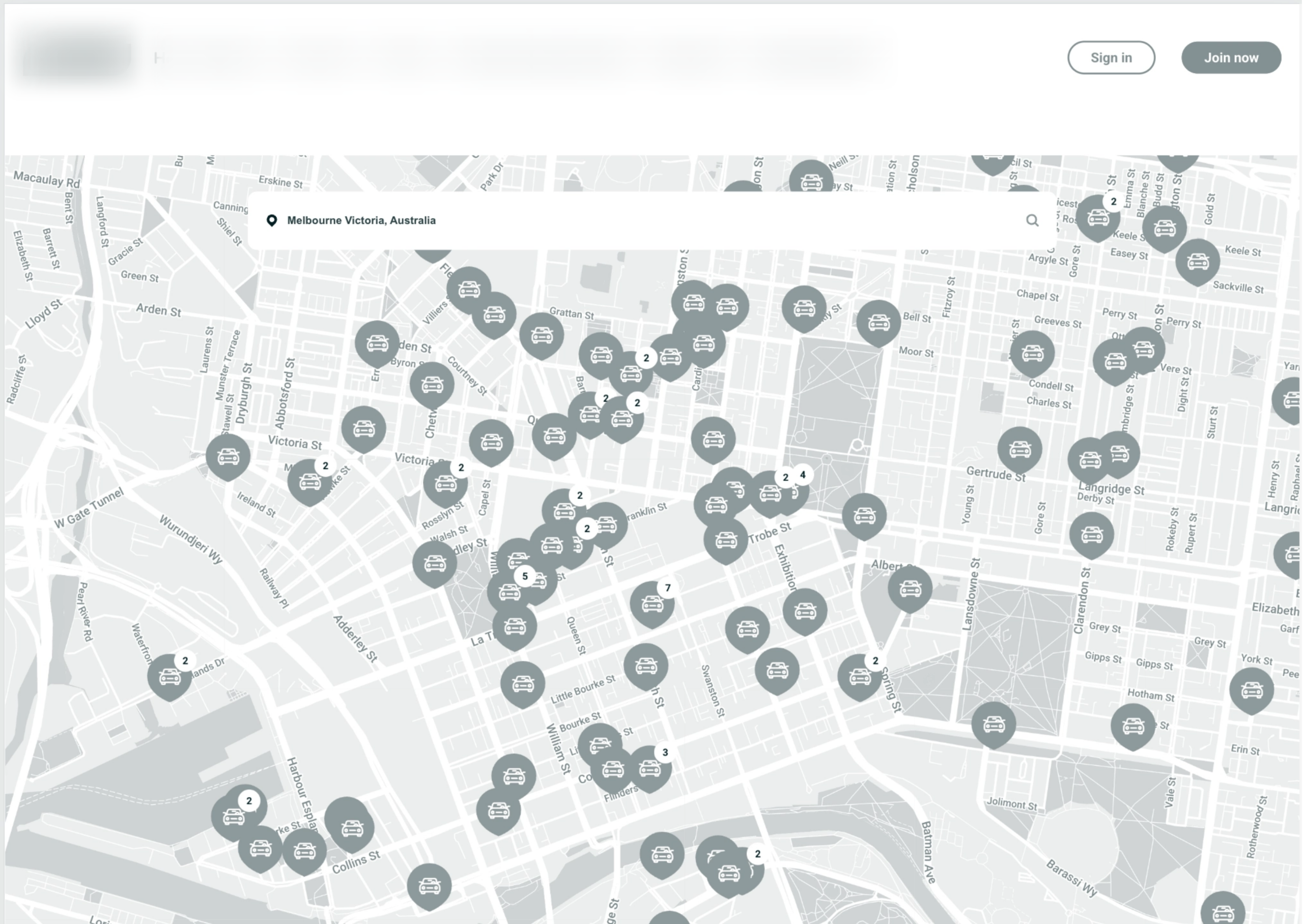Viewport: 1303px width, 924px height.
Task: Select car marker near Hotham St
Action: 1133,727
